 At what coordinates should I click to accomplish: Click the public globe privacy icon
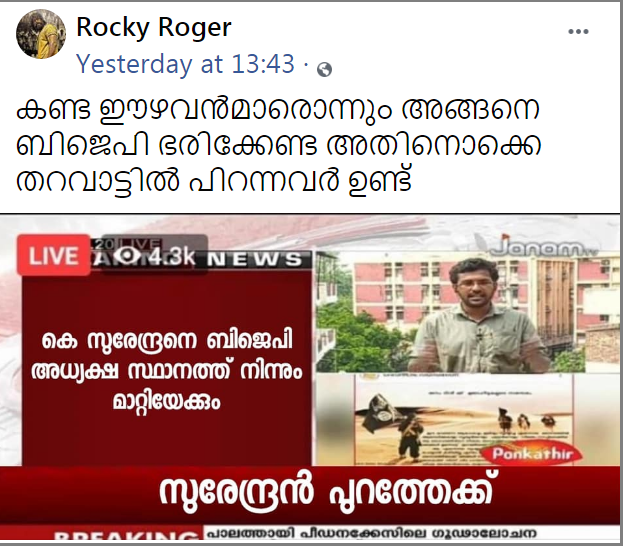[324, 70]
